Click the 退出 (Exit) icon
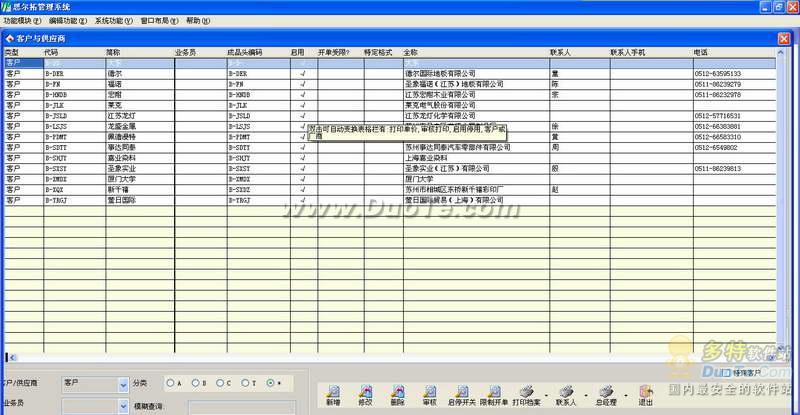The height and width of the screenshot is (415, 800). pos(646,395)
